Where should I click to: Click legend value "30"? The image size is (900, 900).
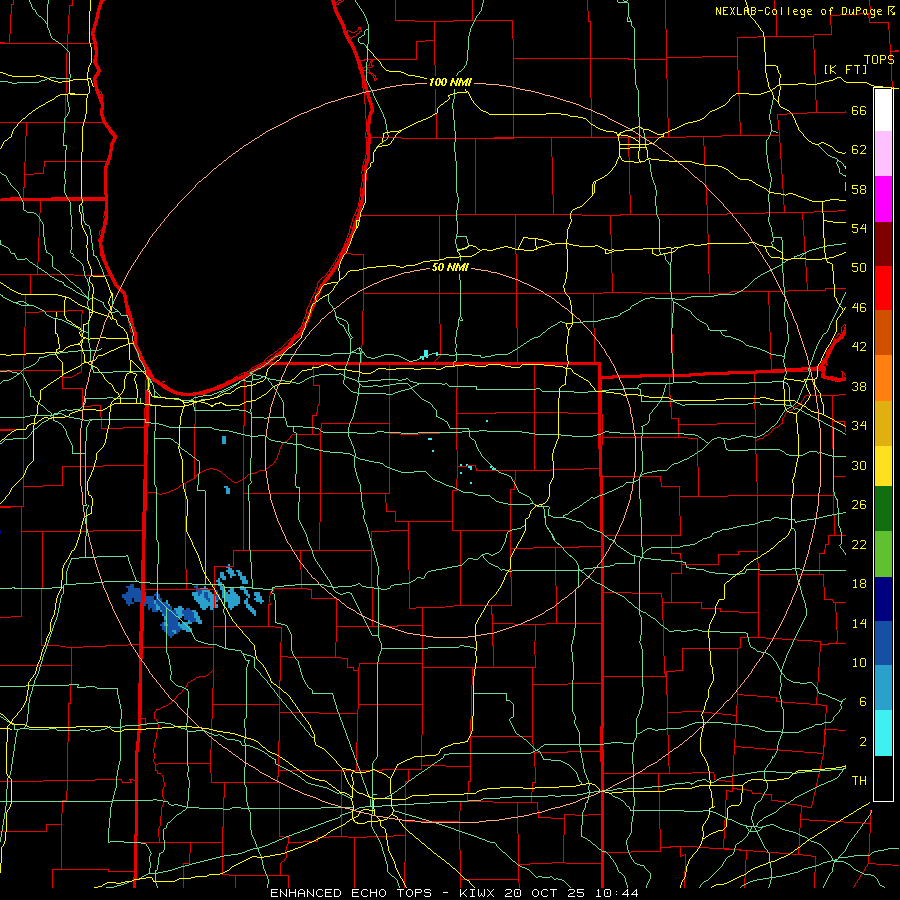pos(859,465)
